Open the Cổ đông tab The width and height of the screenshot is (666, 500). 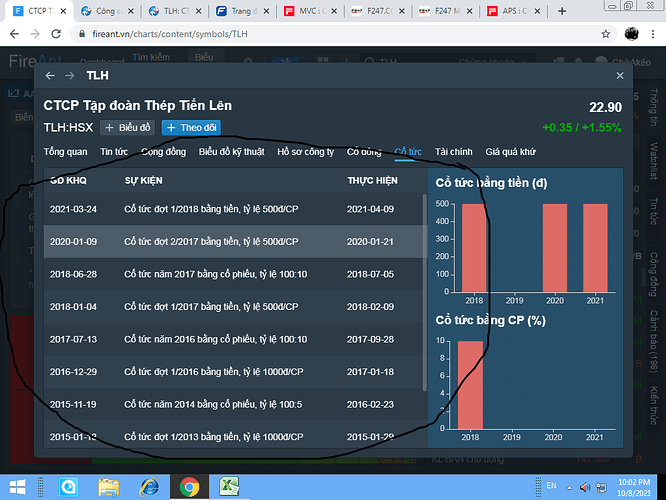coord(364,152)
